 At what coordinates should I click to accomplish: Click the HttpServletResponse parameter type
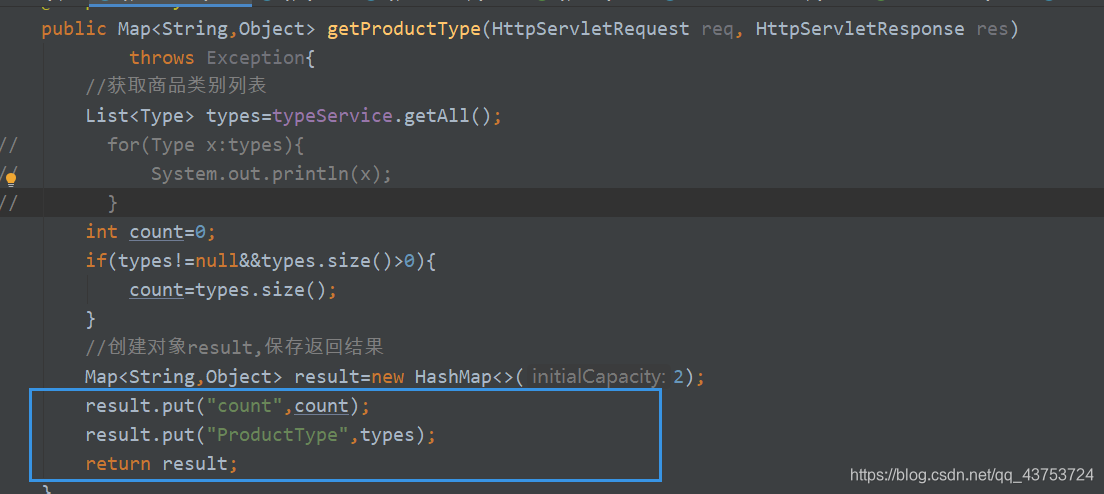[x=860, y=29]
